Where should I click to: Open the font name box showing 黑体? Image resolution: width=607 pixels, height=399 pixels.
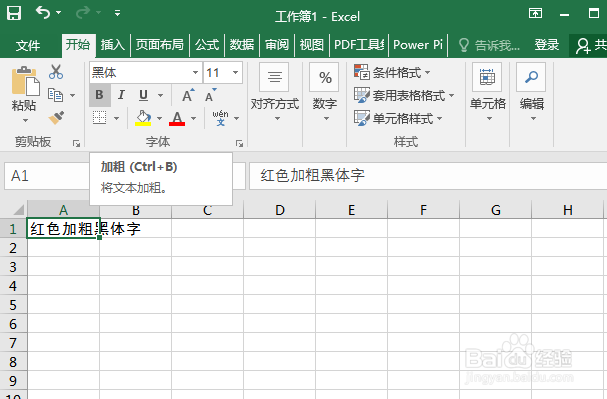coord(146,72)
